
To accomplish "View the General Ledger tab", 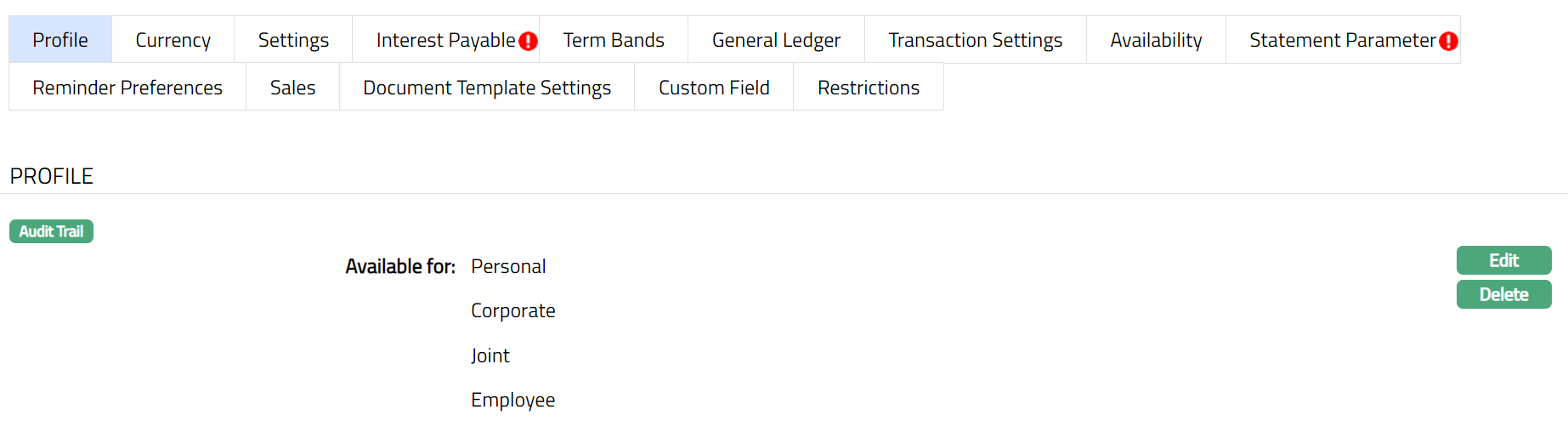I will (x=776, y=40).
